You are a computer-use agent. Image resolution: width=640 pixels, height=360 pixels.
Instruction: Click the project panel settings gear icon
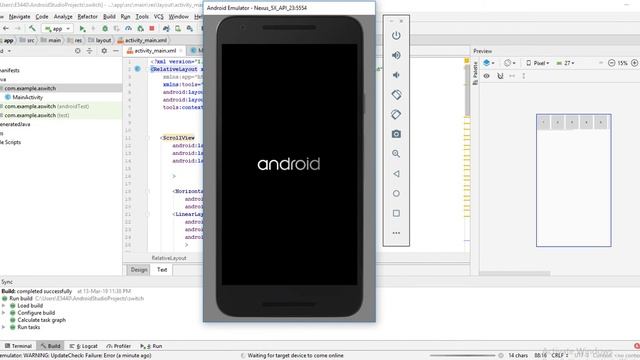click(x=104, y=51)
